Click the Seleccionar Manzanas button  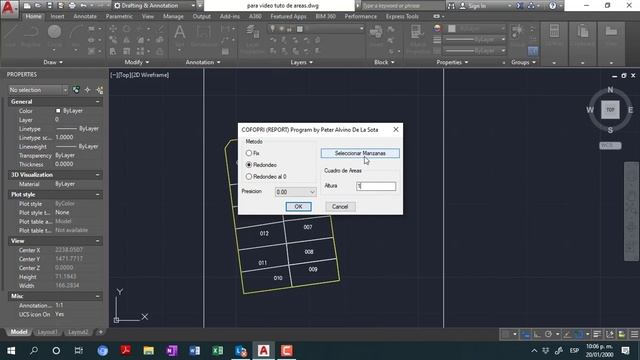pos(360,153)
